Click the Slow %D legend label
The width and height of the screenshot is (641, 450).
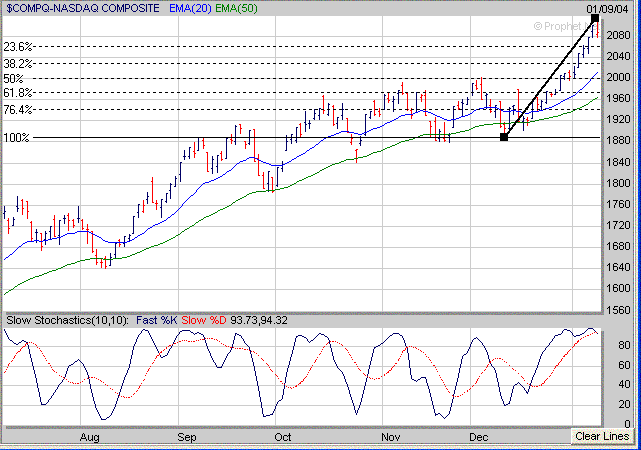coord(204,320)
